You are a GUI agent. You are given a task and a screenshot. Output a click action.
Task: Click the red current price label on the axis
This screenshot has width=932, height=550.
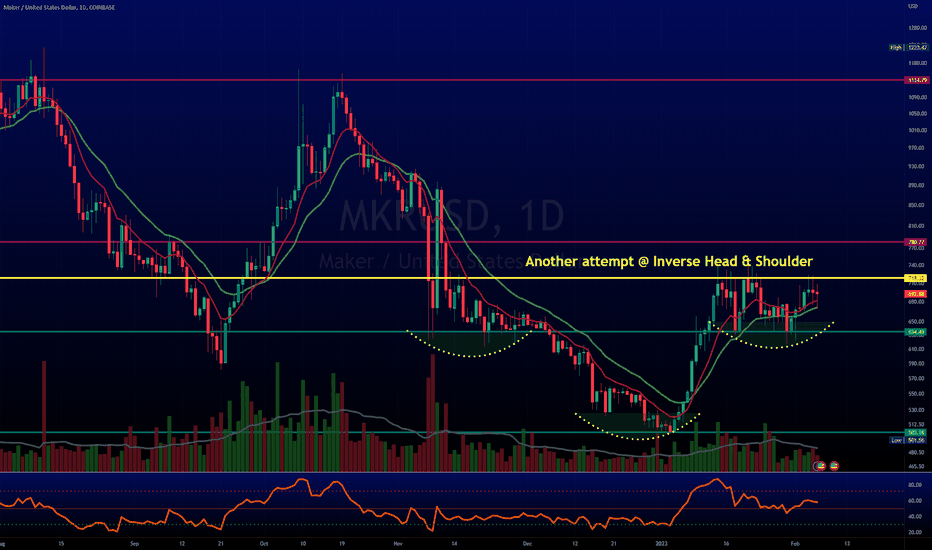(x=915, y=294)
